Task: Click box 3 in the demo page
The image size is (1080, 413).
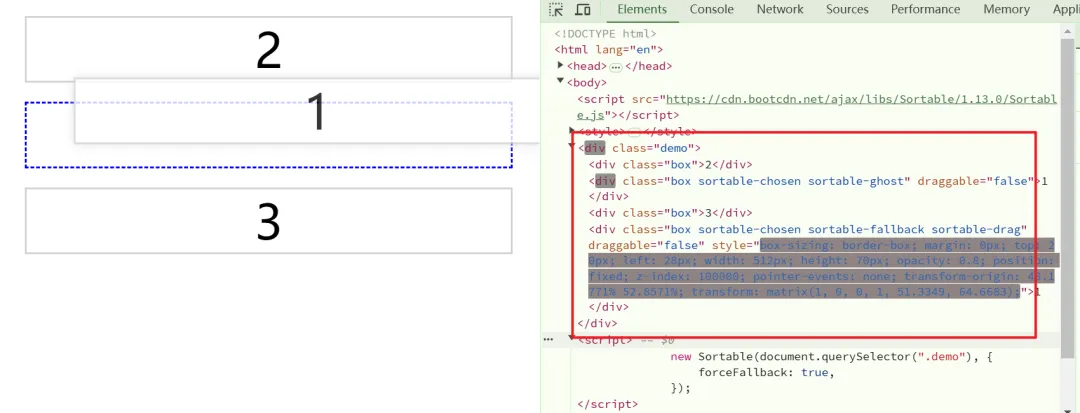Action: [269, 221]
